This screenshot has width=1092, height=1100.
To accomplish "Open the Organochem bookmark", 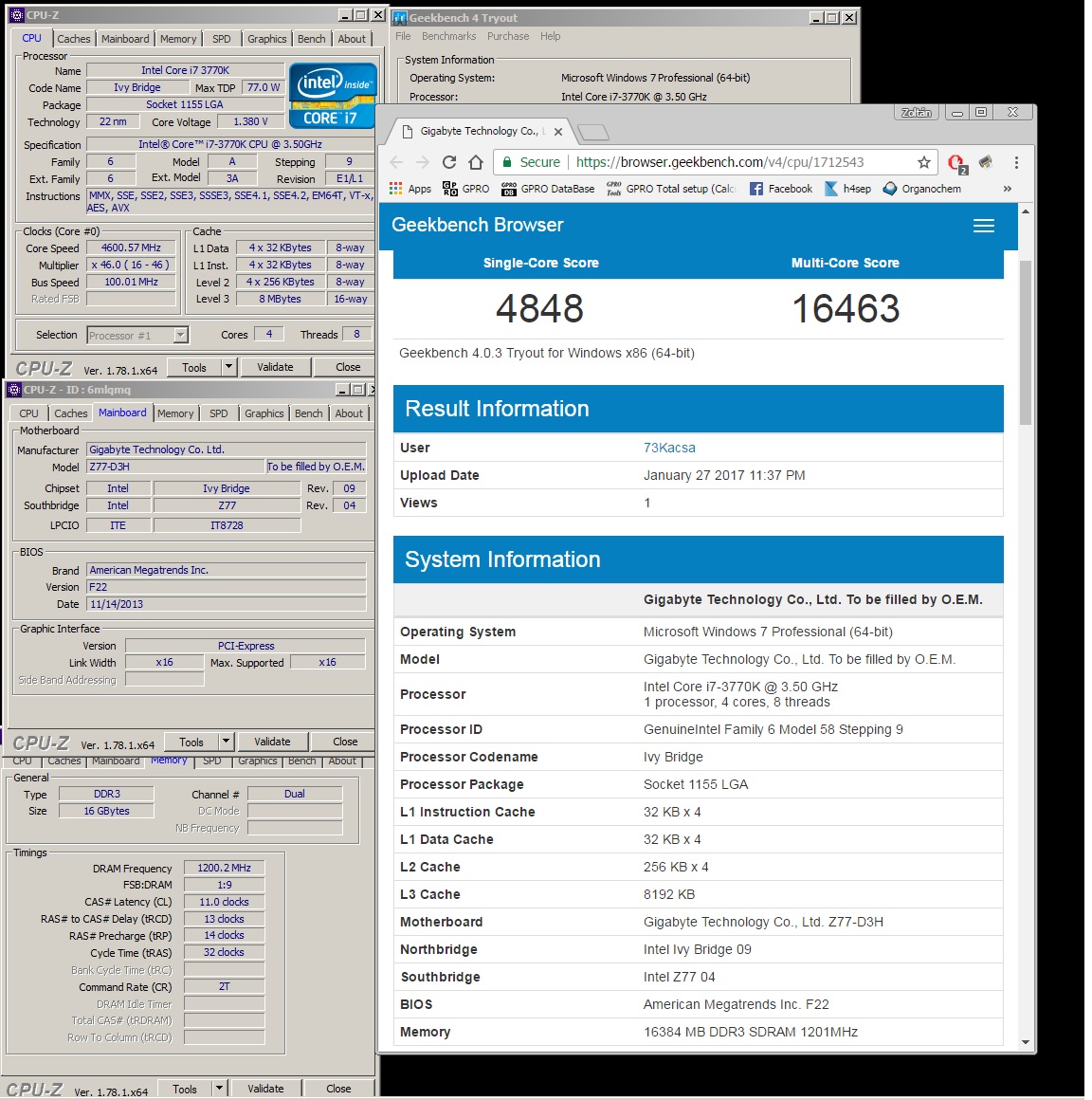I will click(x=921, y=189).
